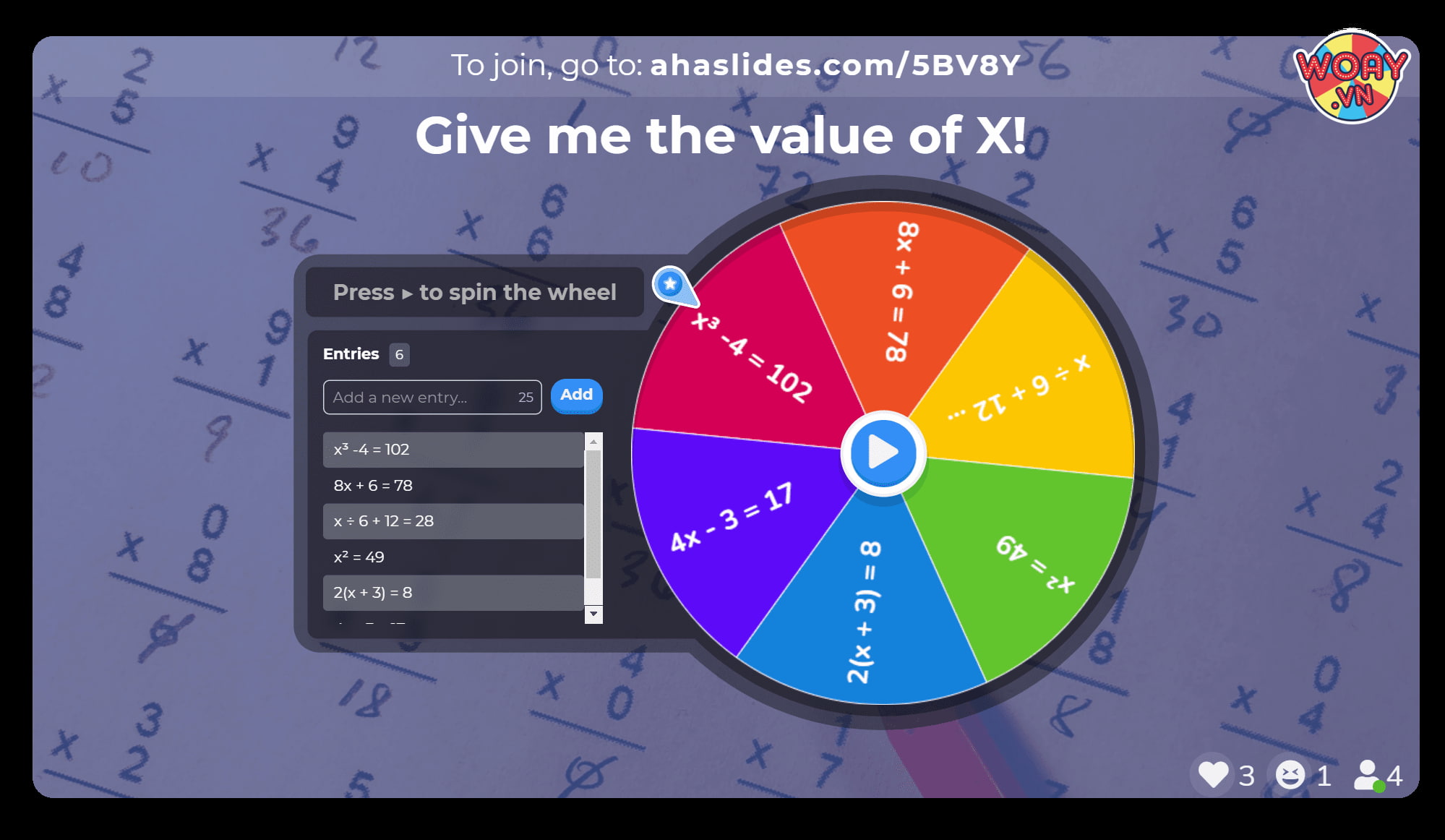Viewport: 1445px width, 840px height.
Task: Click the Entries count badge showing 6
Action: point(400,353)
